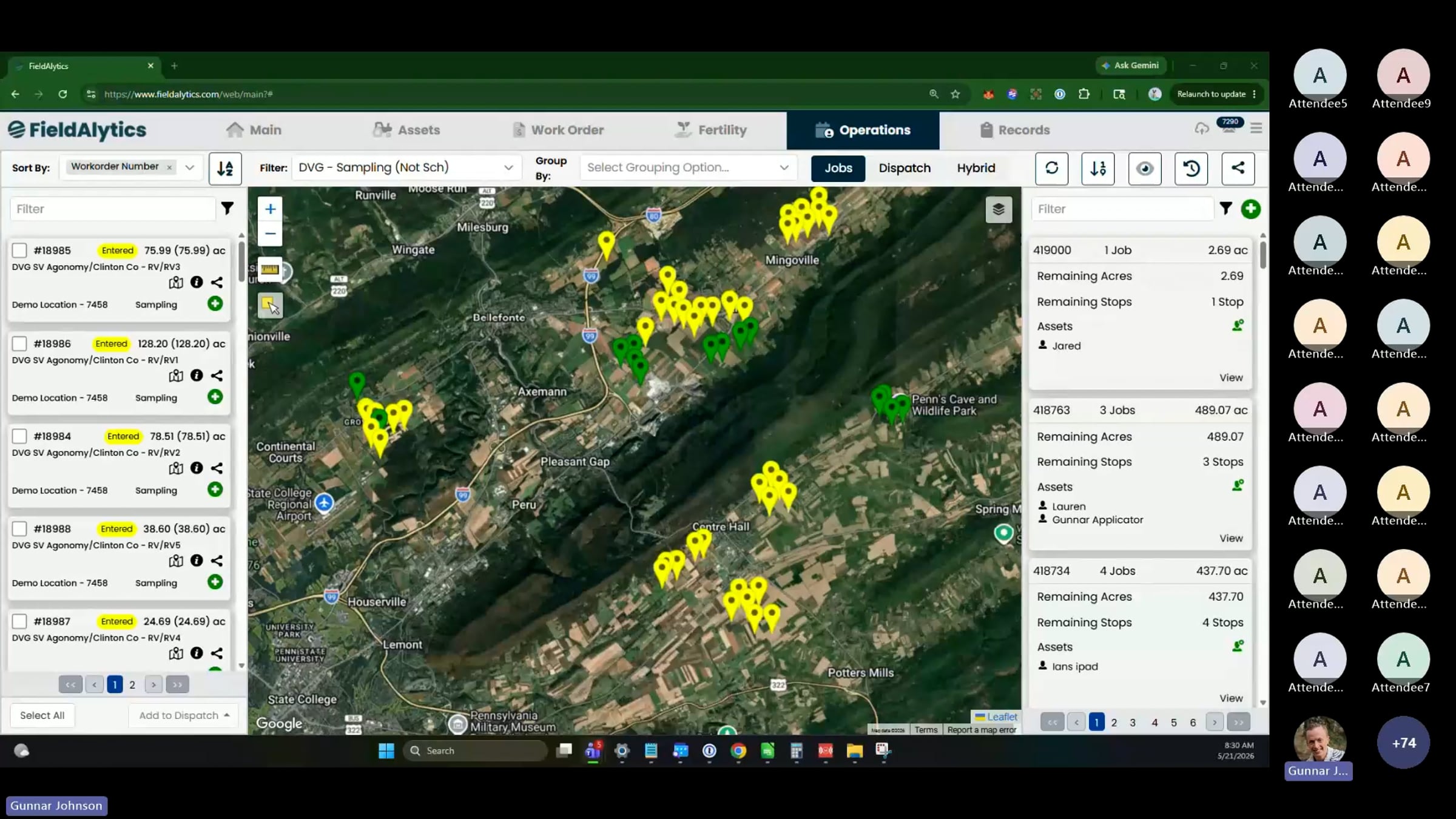Click the map icon for work order #18986
This screenshot has height=819, width=1456.
(176, 376)
